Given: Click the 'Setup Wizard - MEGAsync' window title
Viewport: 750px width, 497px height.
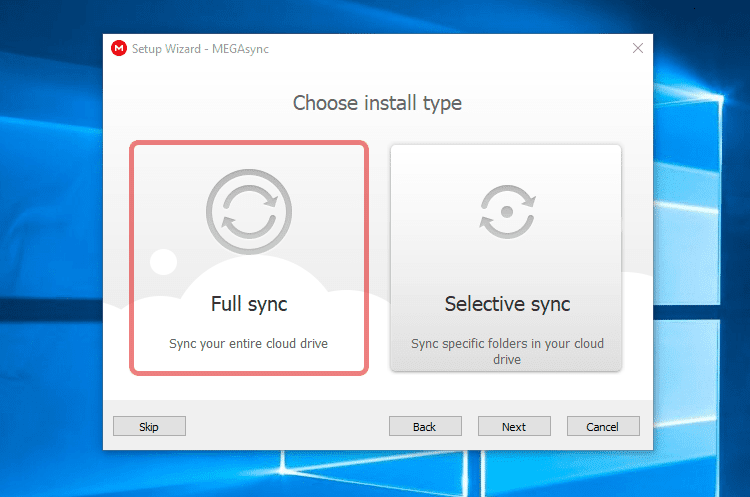Looking at the screenshot, I should [200, 49].
